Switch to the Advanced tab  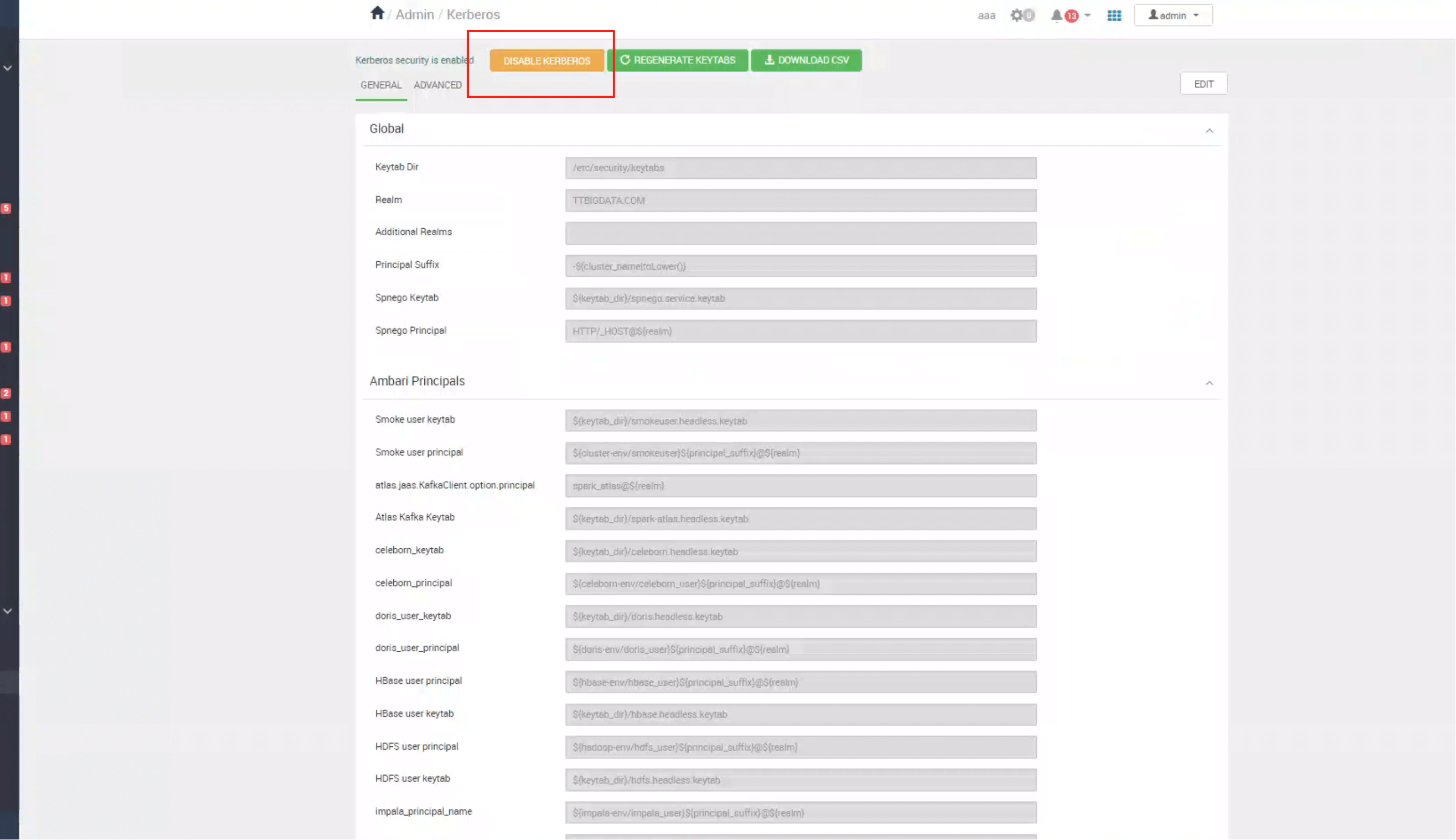pyautogui.click(x=437, y=85)
